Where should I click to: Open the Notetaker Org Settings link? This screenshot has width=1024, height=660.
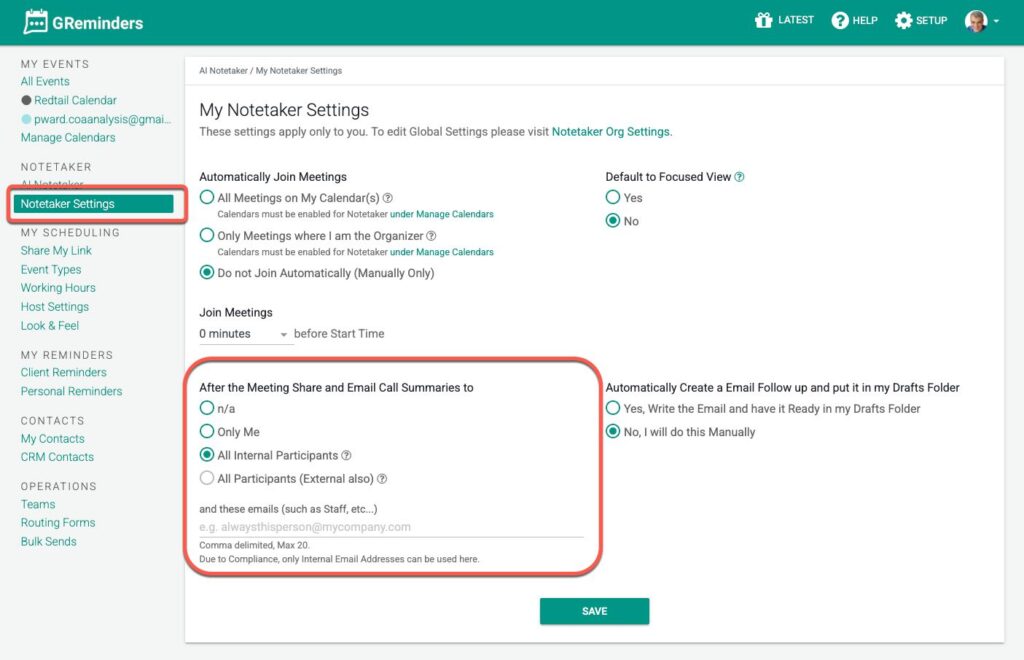tap(610, 131)
